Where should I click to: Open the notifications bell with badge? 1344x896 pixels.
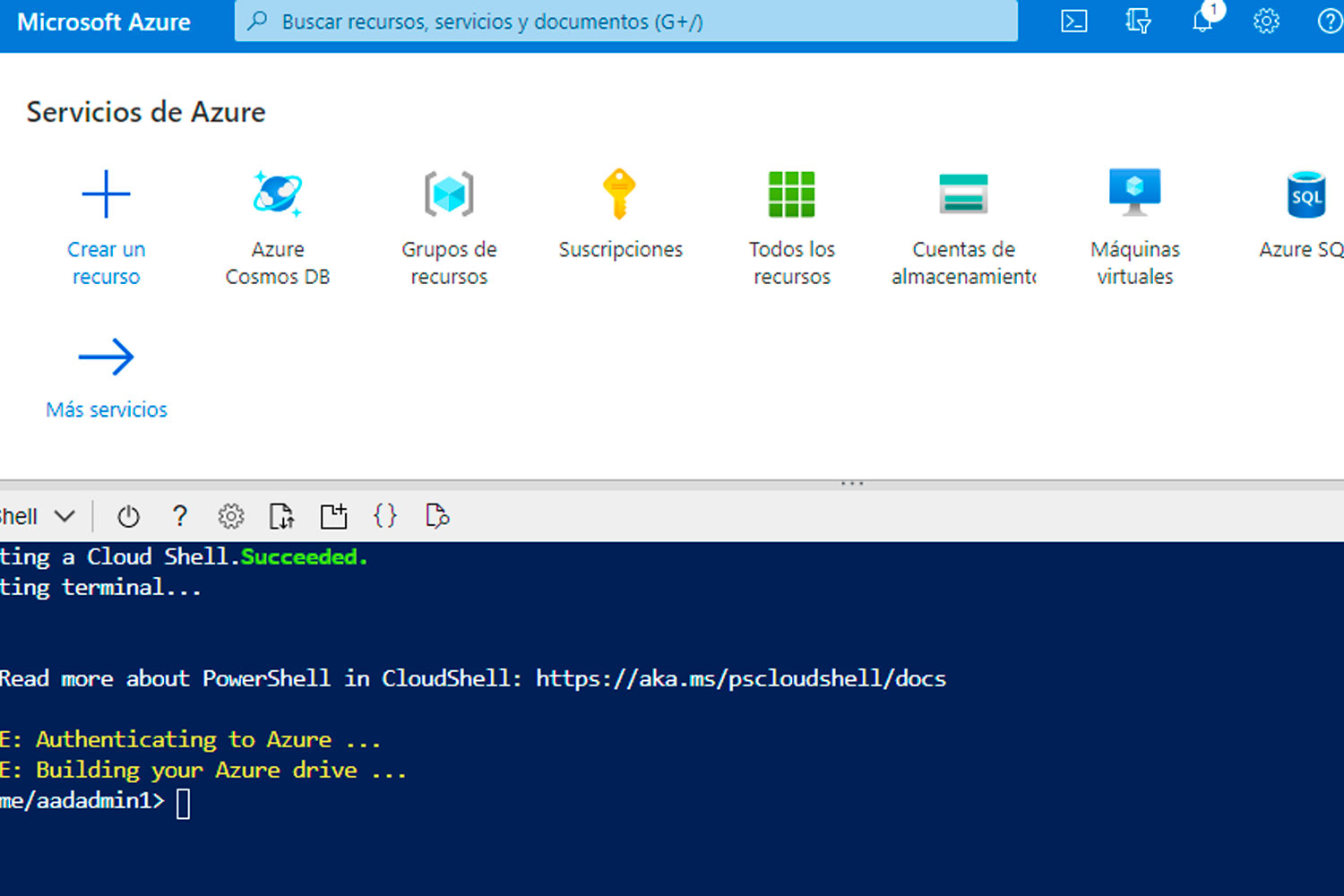[1202, 22]
